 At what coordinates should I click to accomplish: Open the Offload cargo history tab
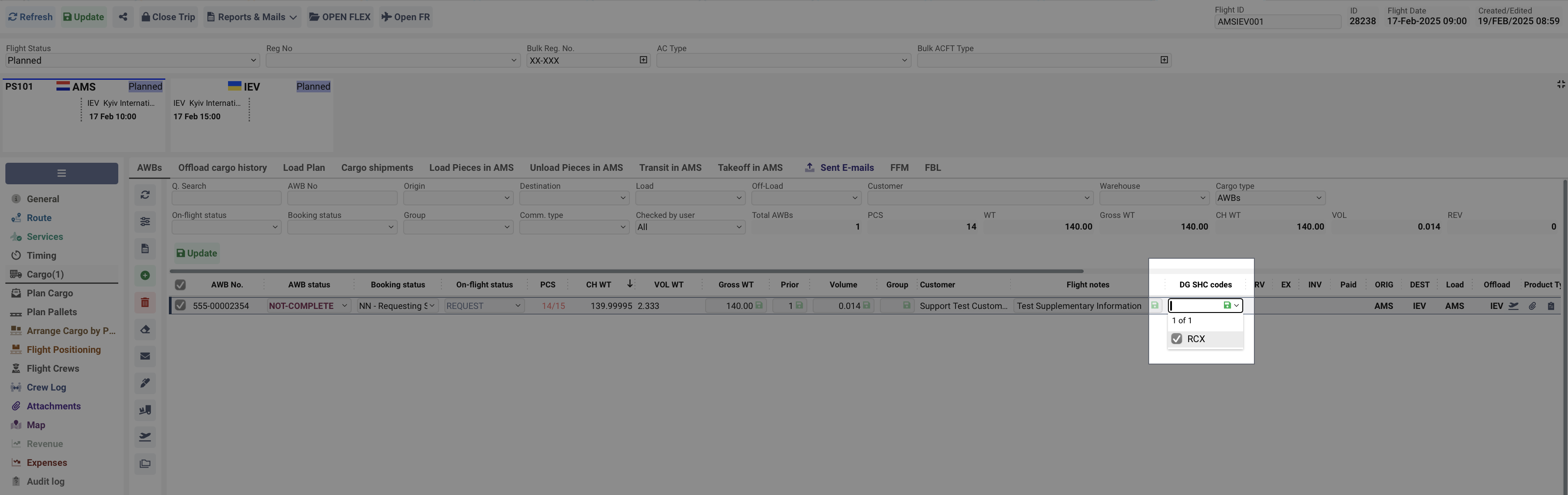click(x=222, y=167)
